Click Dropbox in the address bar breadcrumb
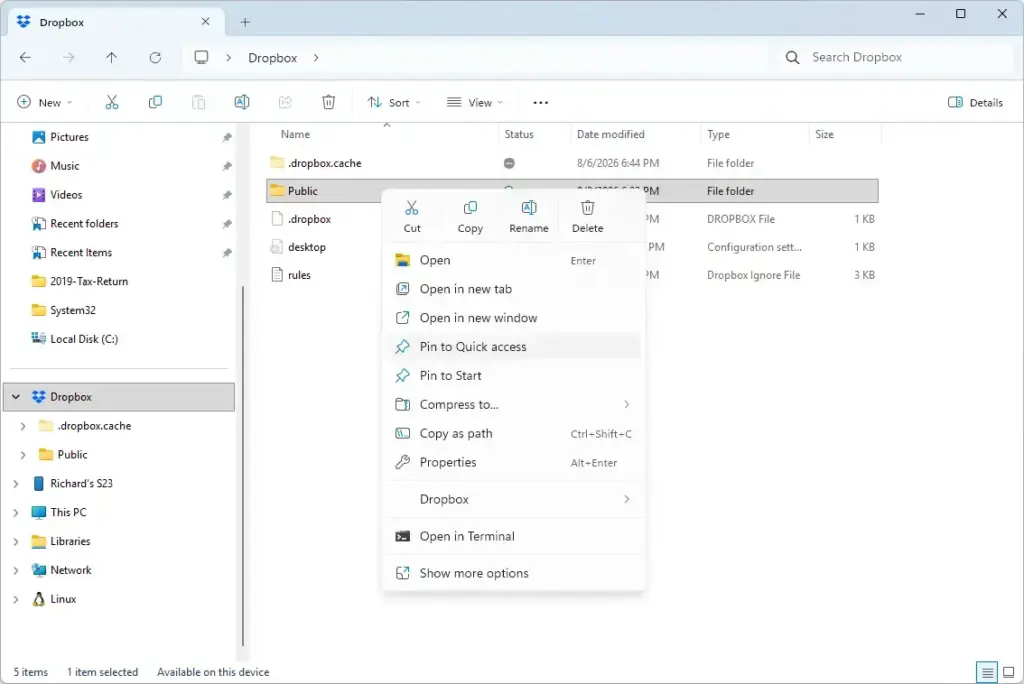Viewport: 1024px width, 684px height. pos(272,57)
